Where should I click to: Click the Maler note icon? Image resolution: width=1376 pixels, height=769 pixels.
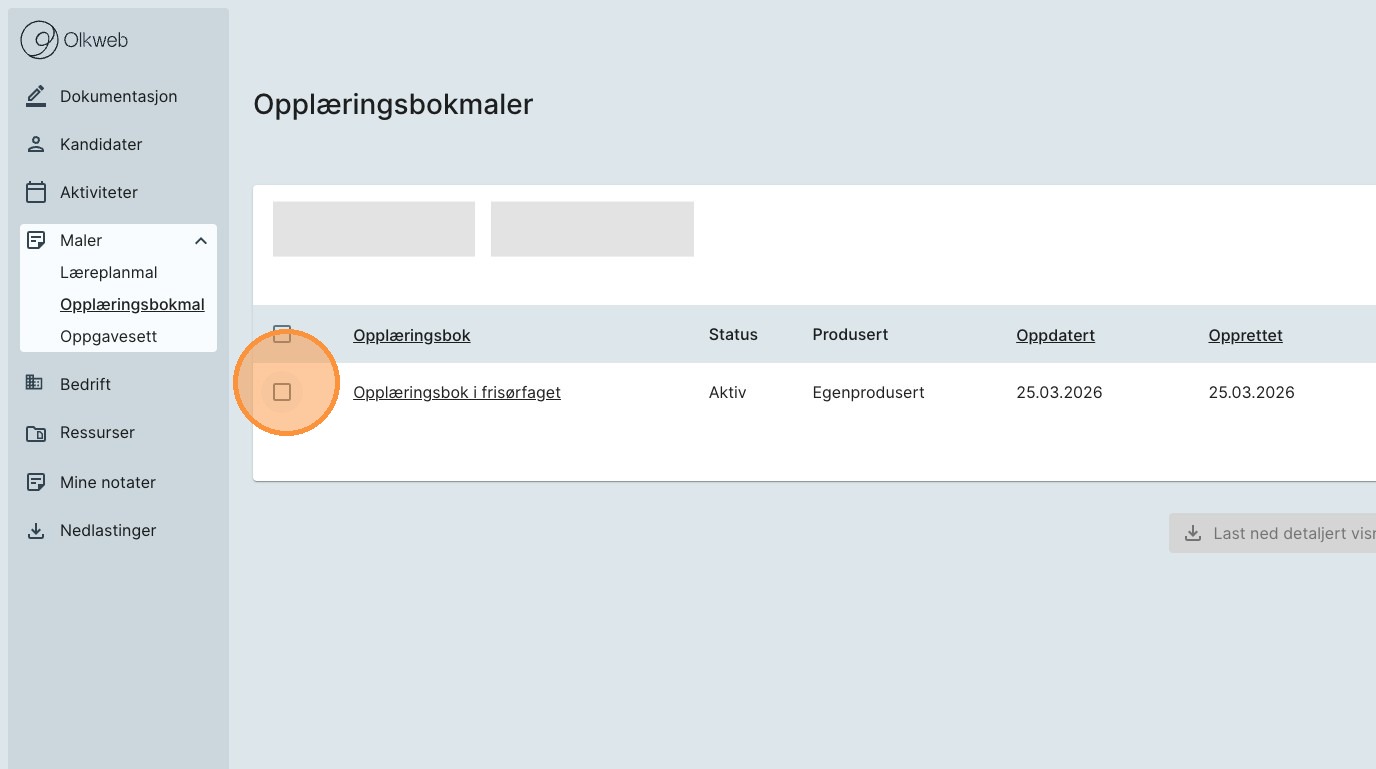[36, 240]
